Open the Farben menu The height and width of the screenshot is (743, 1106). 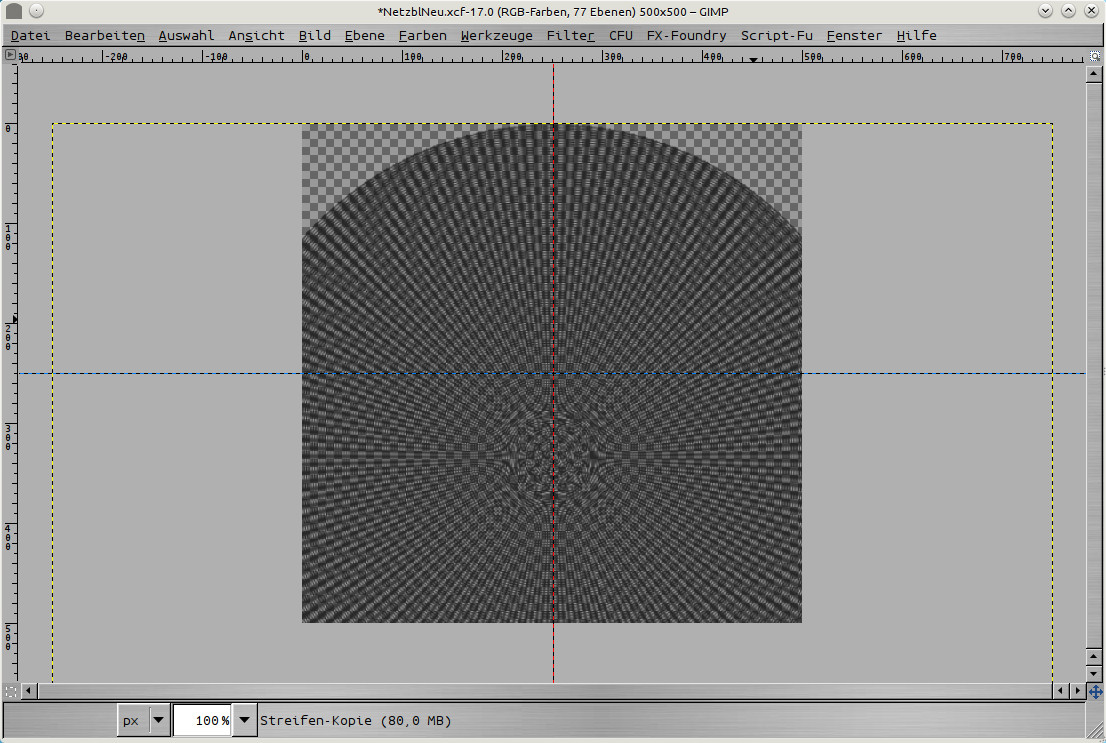(x=422, y=35)
